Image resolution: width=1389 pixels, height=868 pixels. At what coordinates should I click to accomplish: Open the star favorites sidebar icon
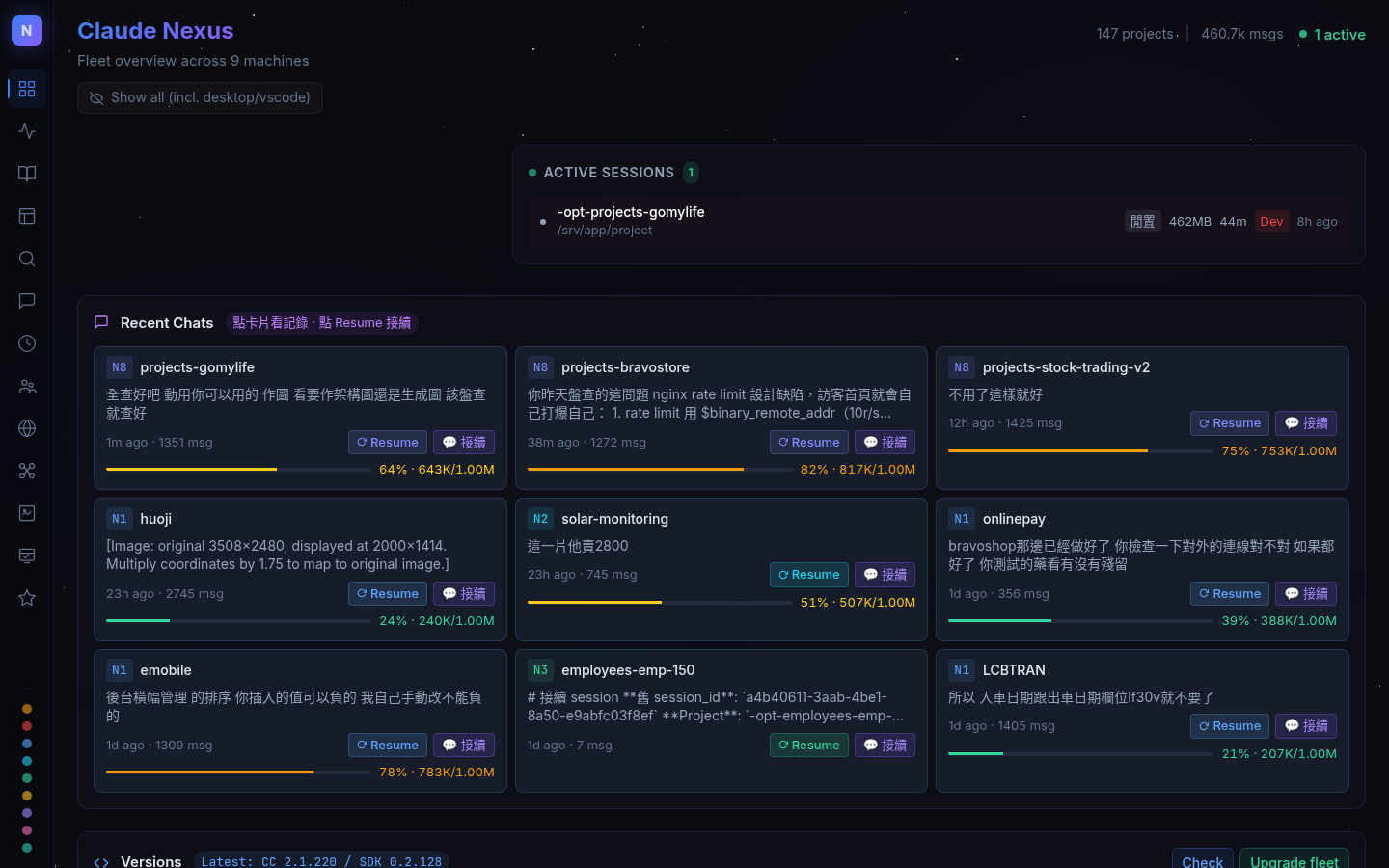pyautogui.click(x=27, y=598)
